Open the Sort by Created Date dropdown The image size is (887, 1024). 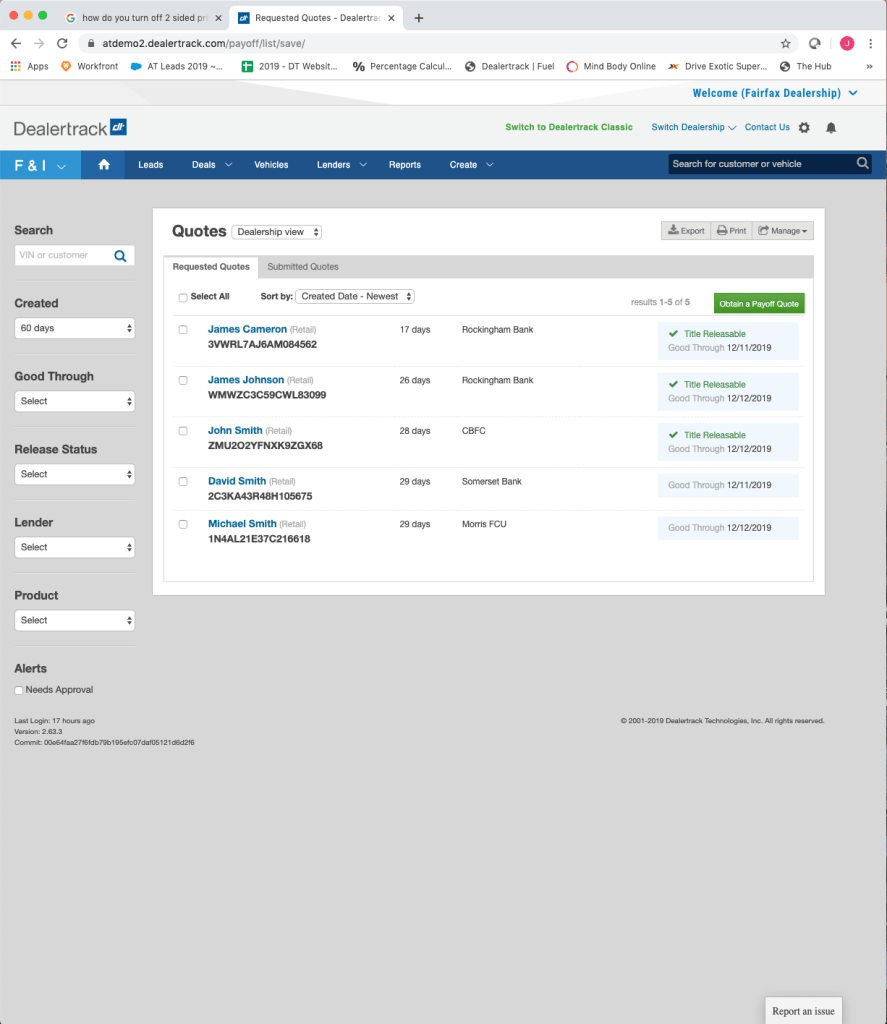point(355,296)
